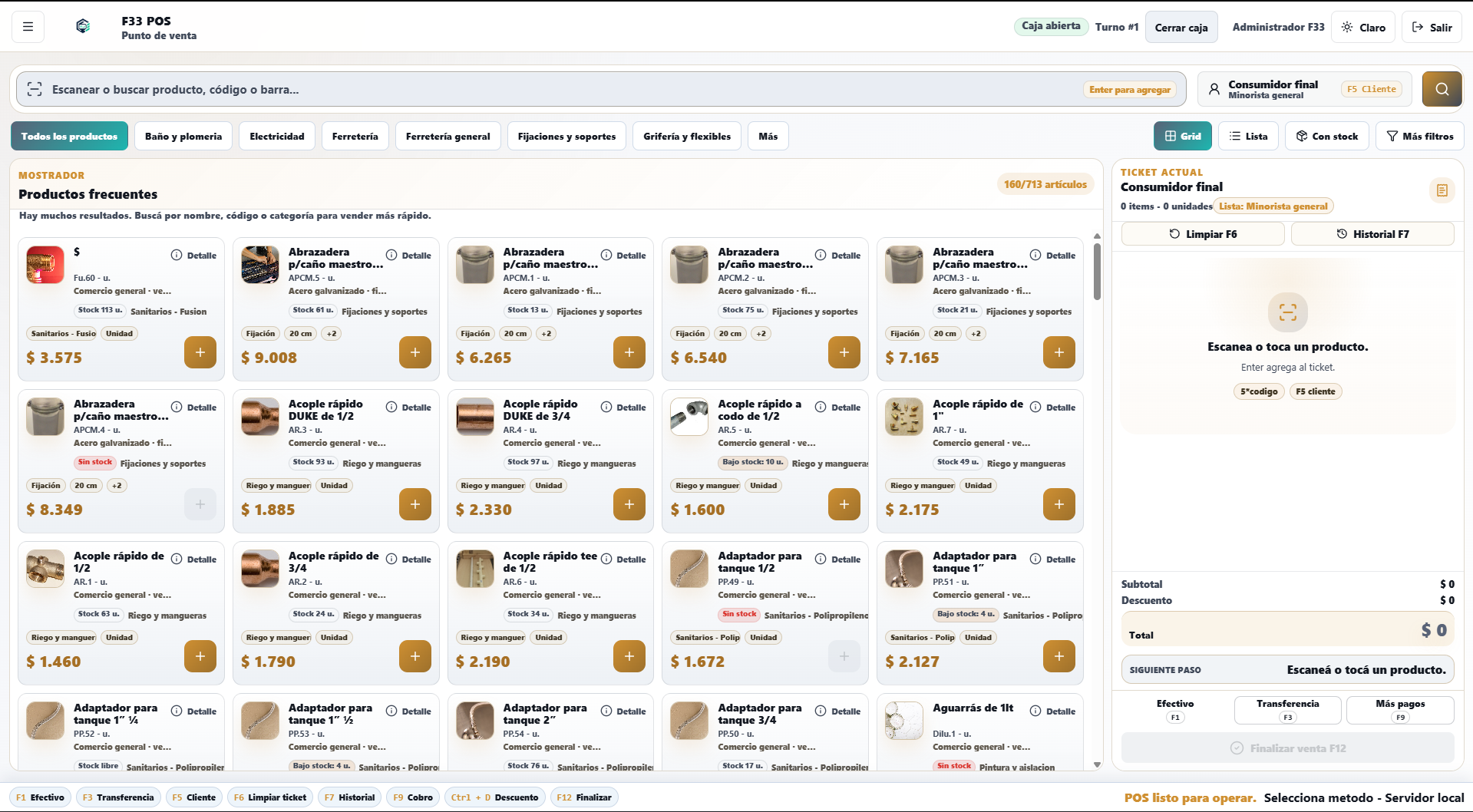Open the ticket notes icon
The height and width of the screenshot is (812, 1473).
pos(1442,190)
